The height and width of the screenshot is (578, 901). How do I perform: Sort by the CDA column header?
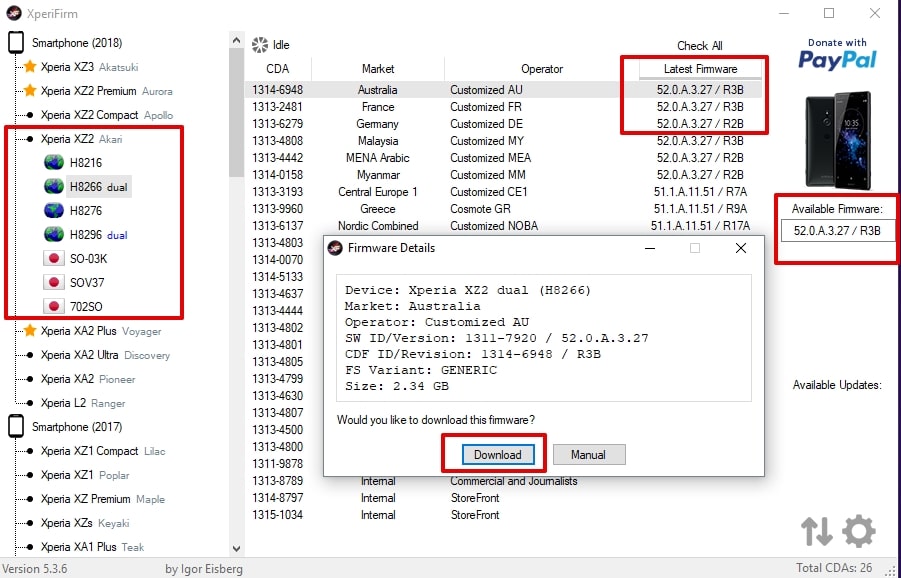click(278, 69)
